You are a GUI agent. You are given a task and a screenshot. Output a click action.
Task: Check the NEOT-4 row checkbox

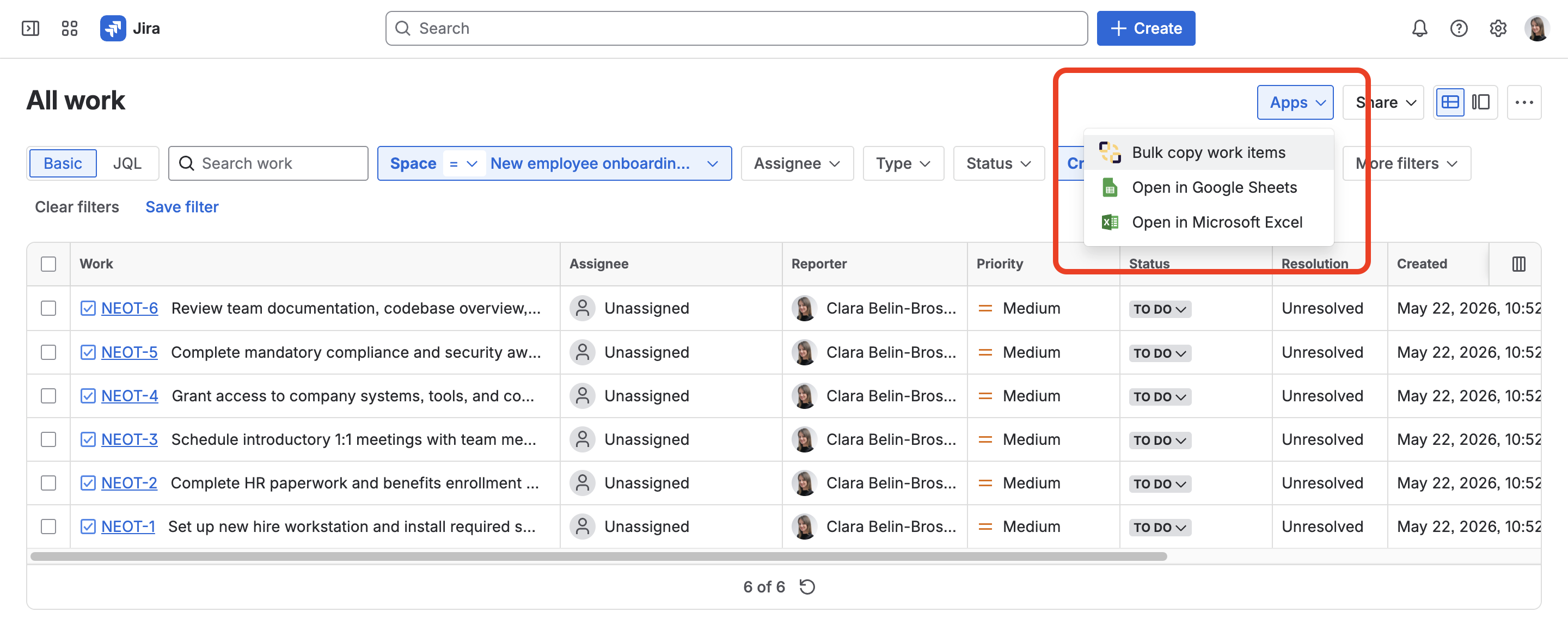[48, 396]
